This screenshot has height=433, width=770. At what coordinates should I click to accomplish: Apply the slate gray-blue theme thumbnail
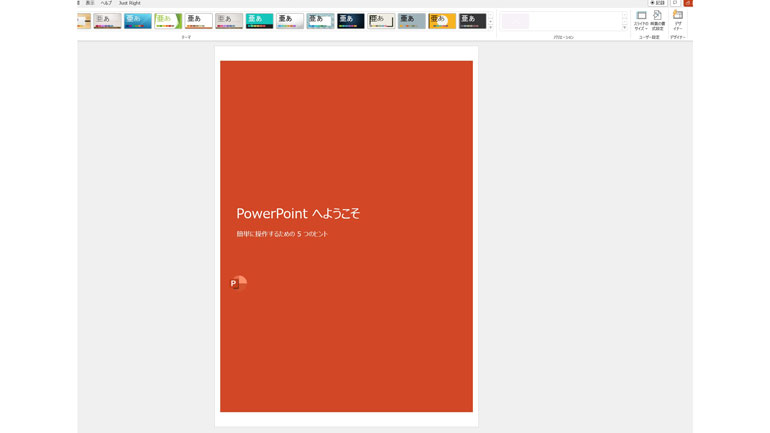[412, 21]
